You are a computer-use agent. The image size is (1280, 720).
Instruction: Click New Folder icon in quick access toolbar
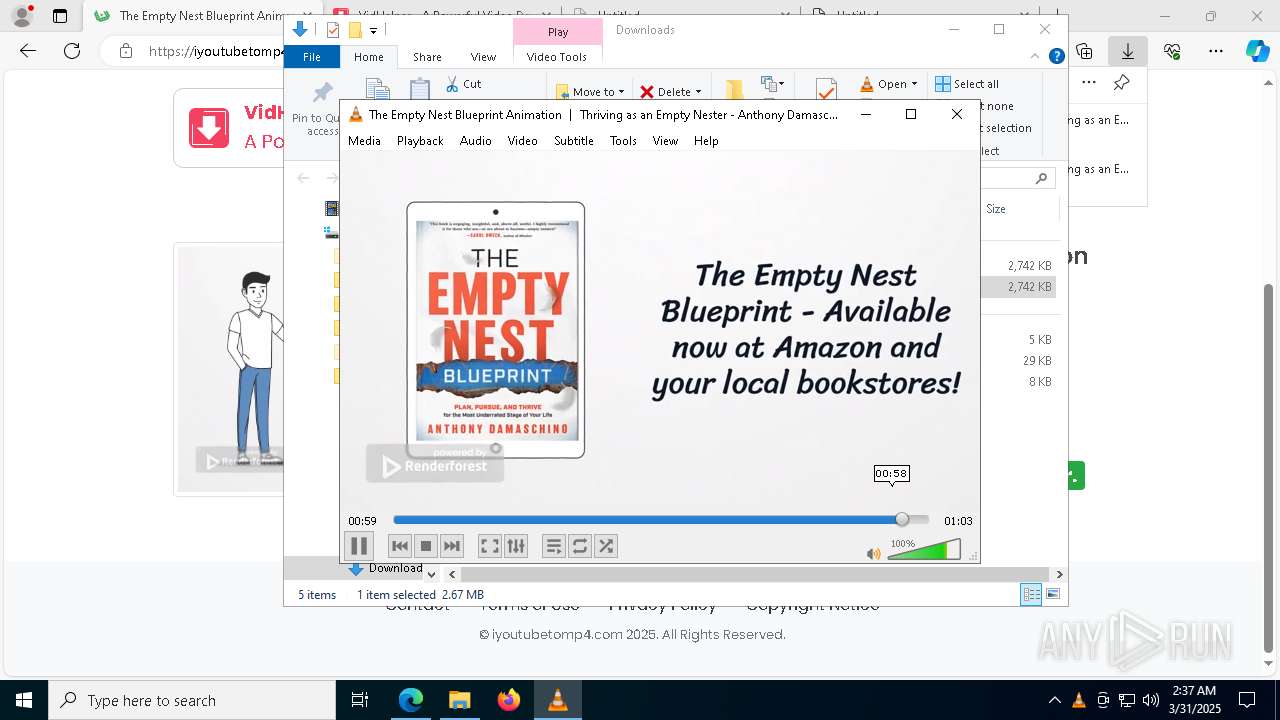click(x=354, y=30)
